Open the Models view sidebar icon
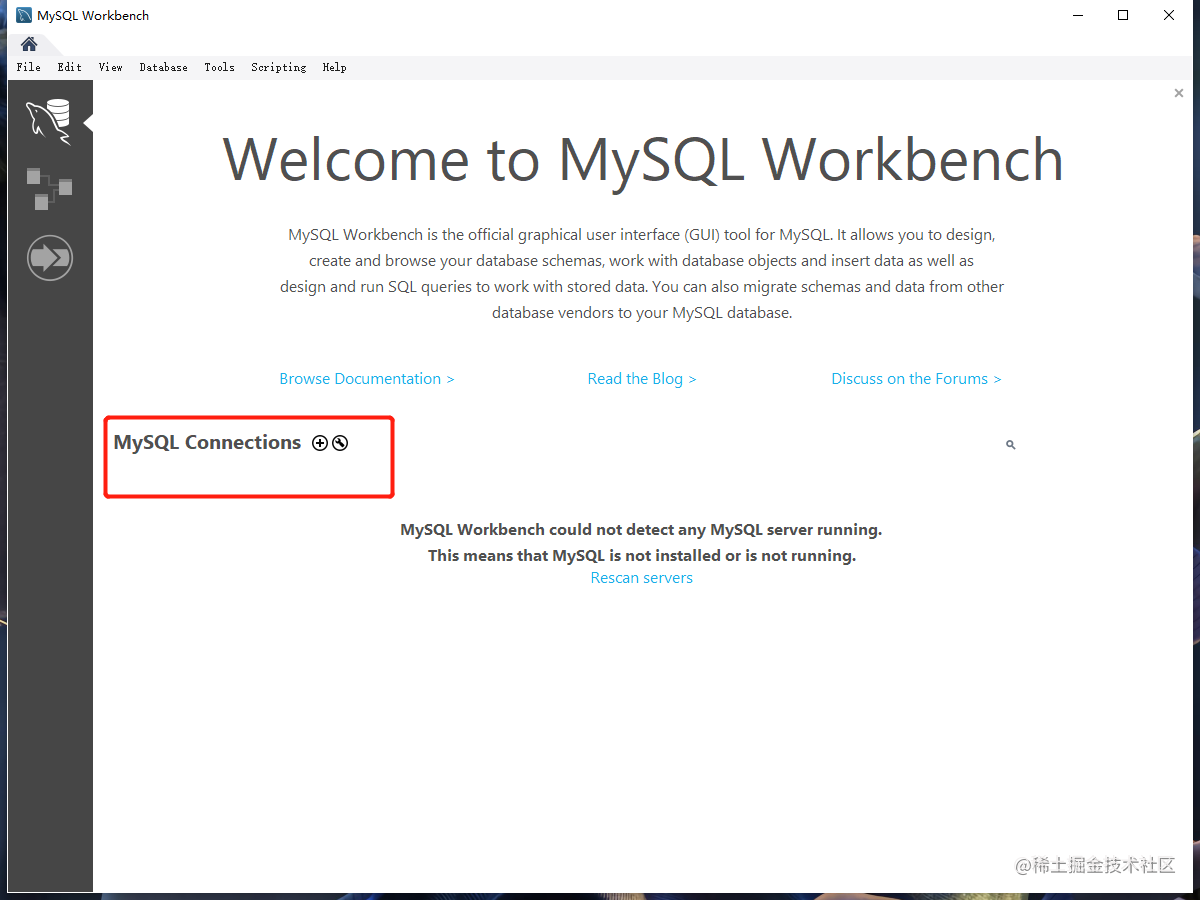The height and width of the screenshot is (900, 1200). click(49, 189)
